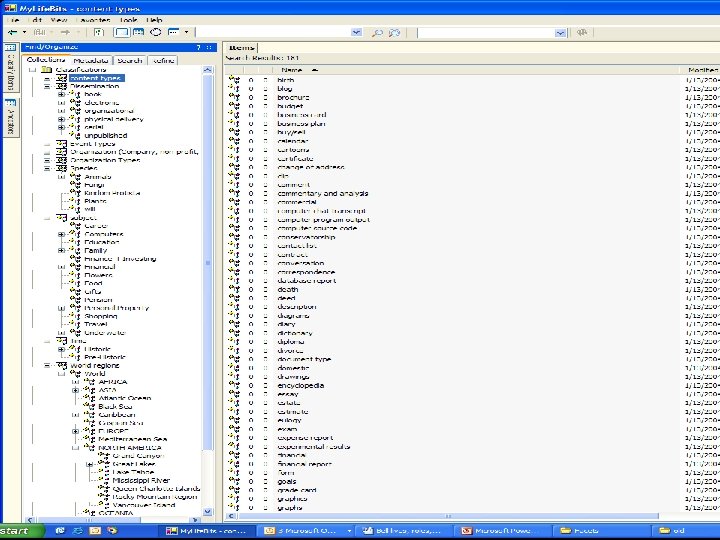The width and height of the screenshot is (720, 540).
Task: Select the correspondence list row
Action: coord(472,272)
